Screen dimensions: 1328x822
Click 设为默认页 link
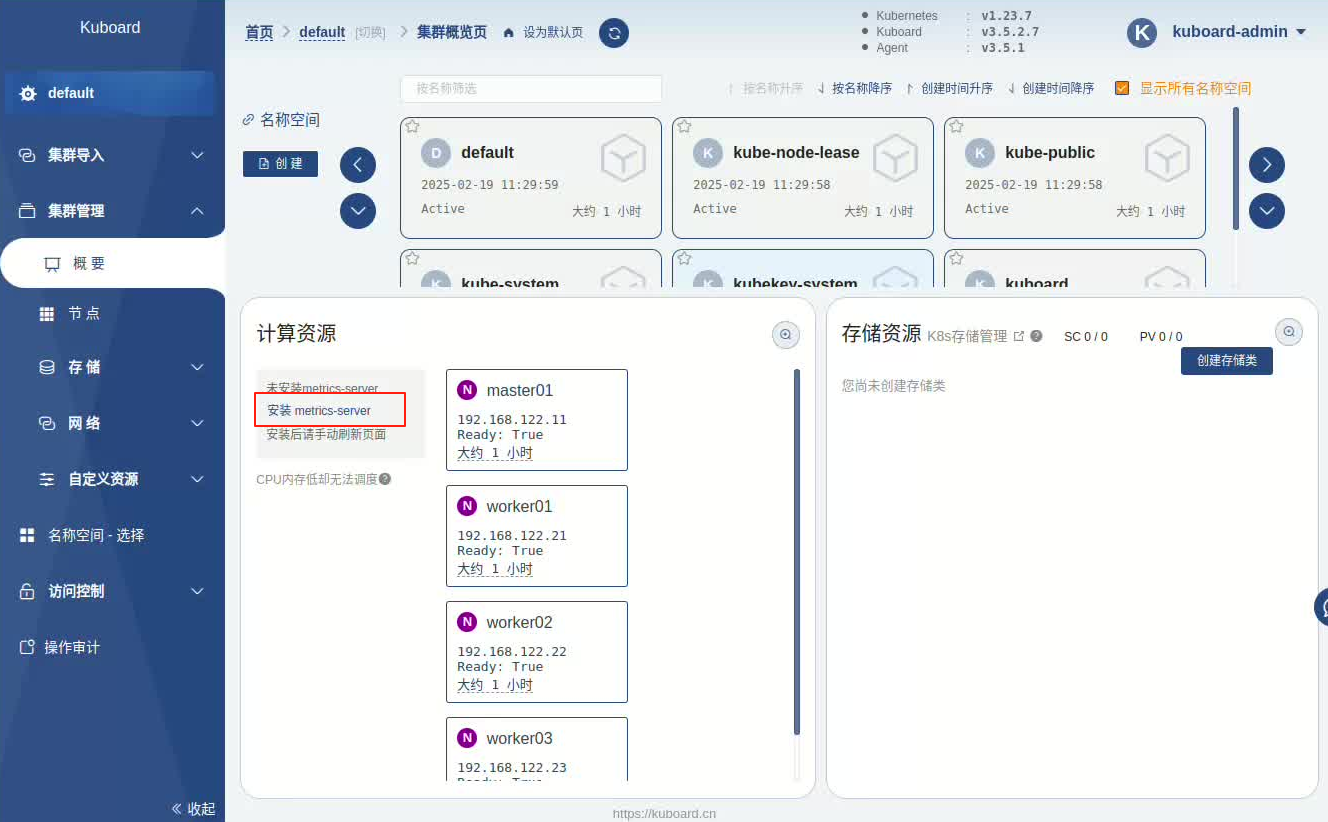pyautogui.click(x=553, y=33)
